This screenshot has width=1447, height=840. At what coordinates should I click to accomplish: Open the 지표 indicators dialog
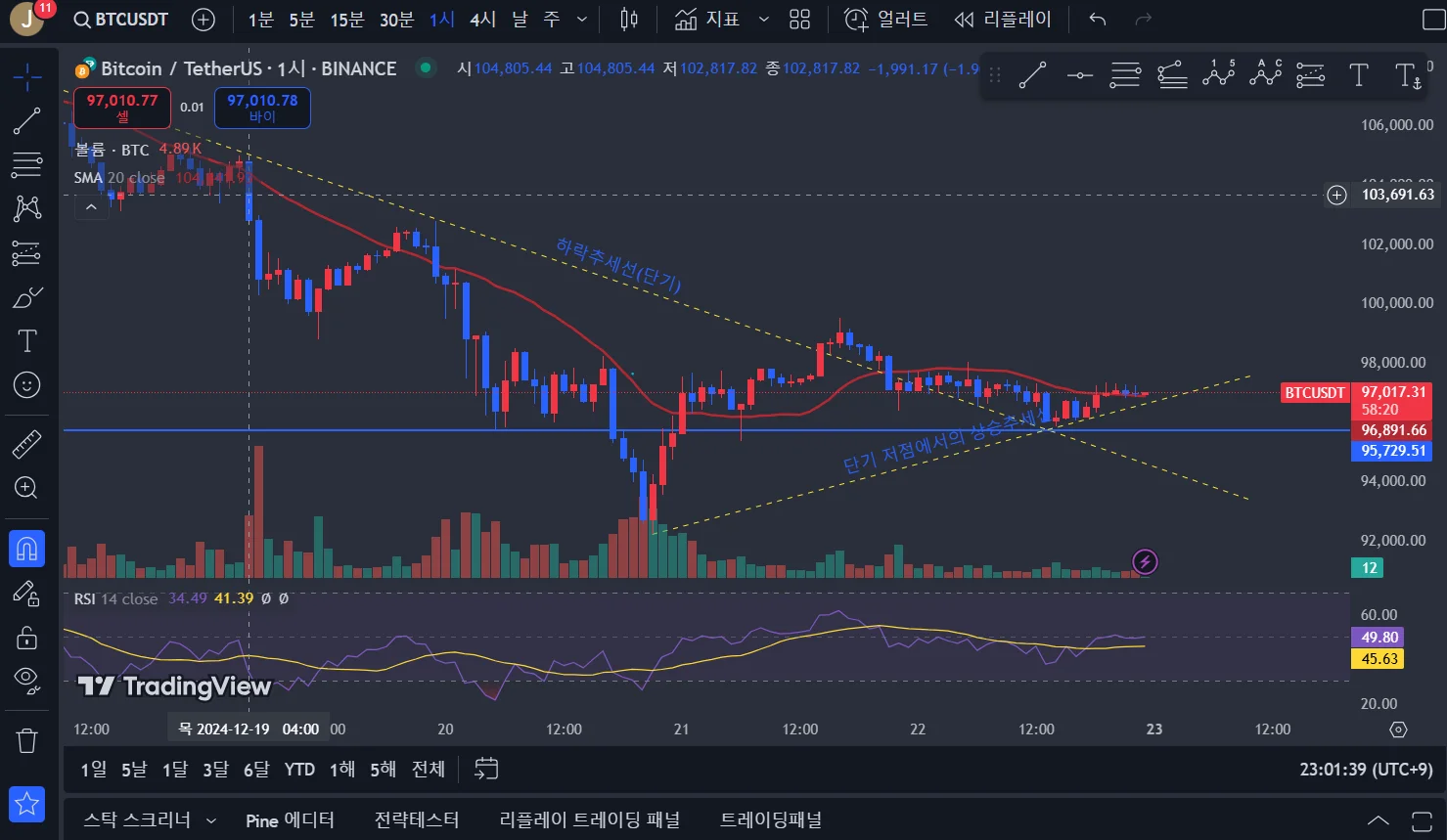pyautogui.click(x=706, y=20)
